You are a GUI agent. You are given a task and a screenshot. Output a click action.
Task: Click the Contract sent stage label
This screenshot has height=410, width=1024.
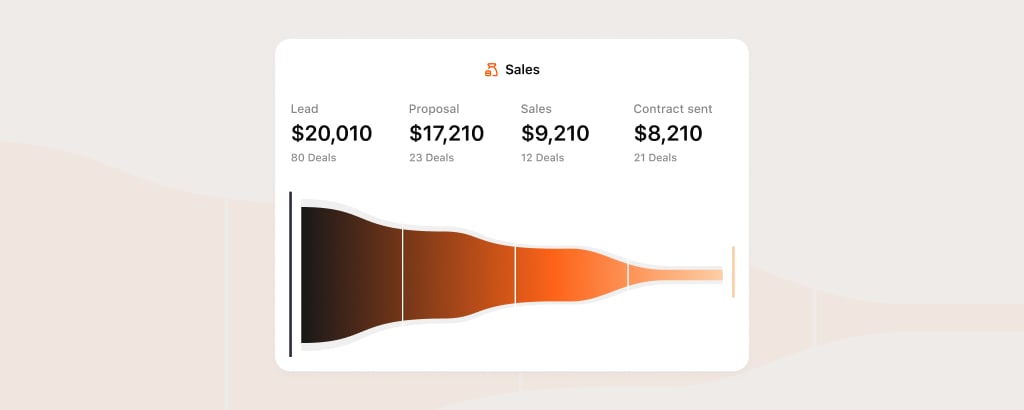(673, 109)
